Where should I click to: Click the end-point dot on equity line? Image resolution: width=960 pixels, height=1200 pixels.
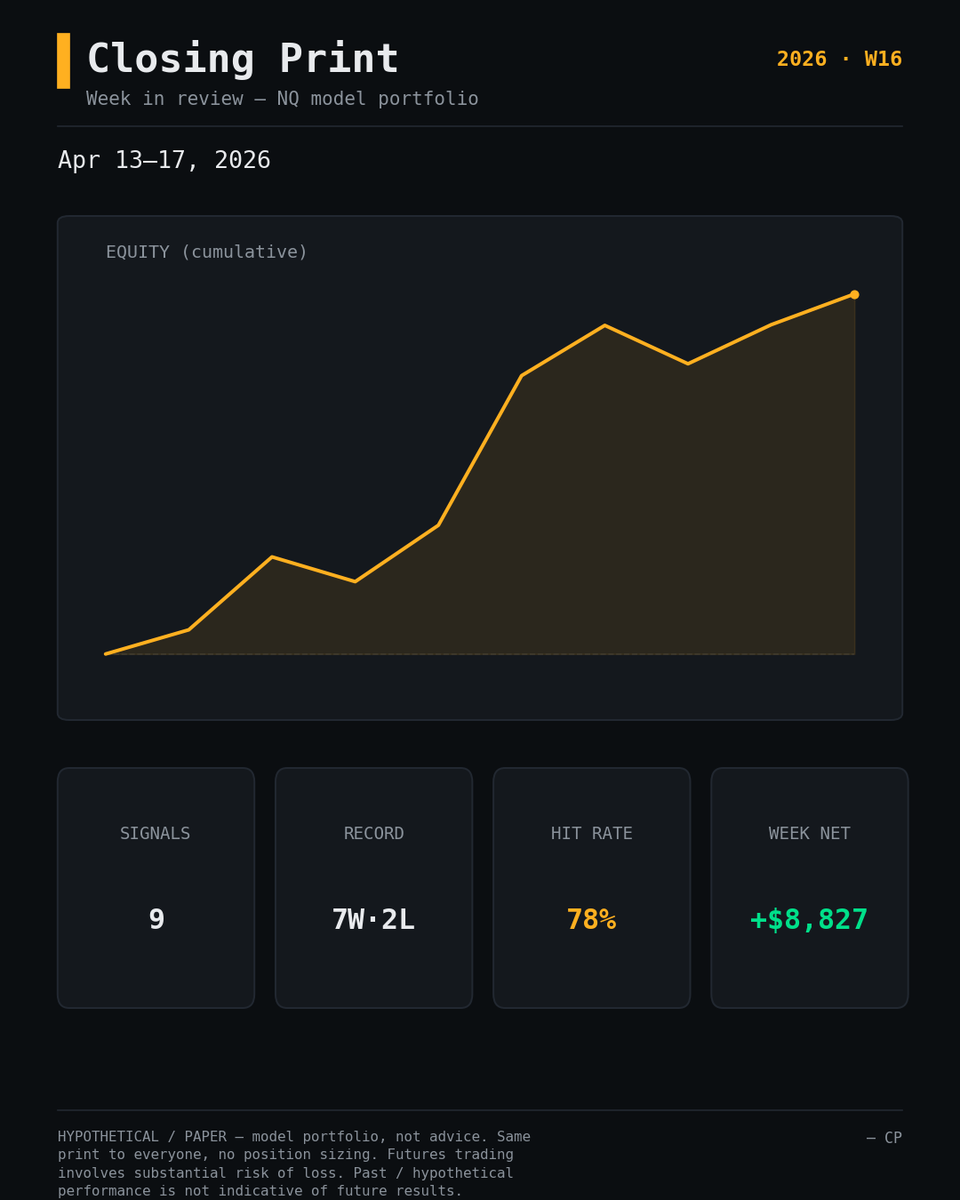click(854, 294)
